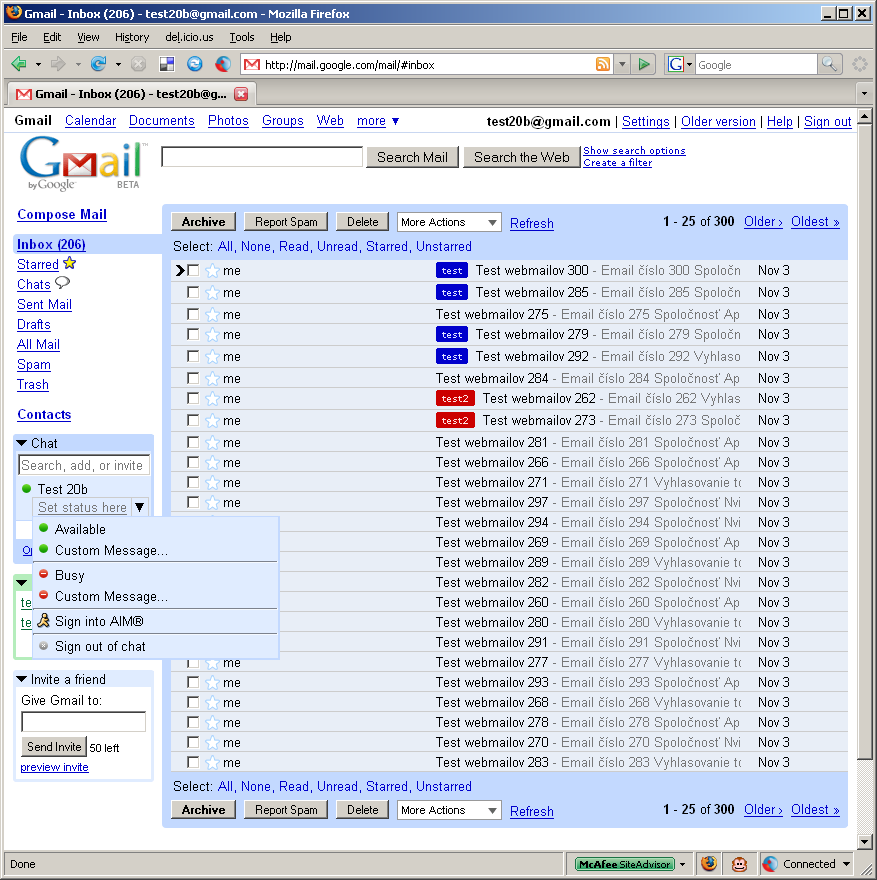Open the Connected status dropdown arrow

(x=846, y=864)
